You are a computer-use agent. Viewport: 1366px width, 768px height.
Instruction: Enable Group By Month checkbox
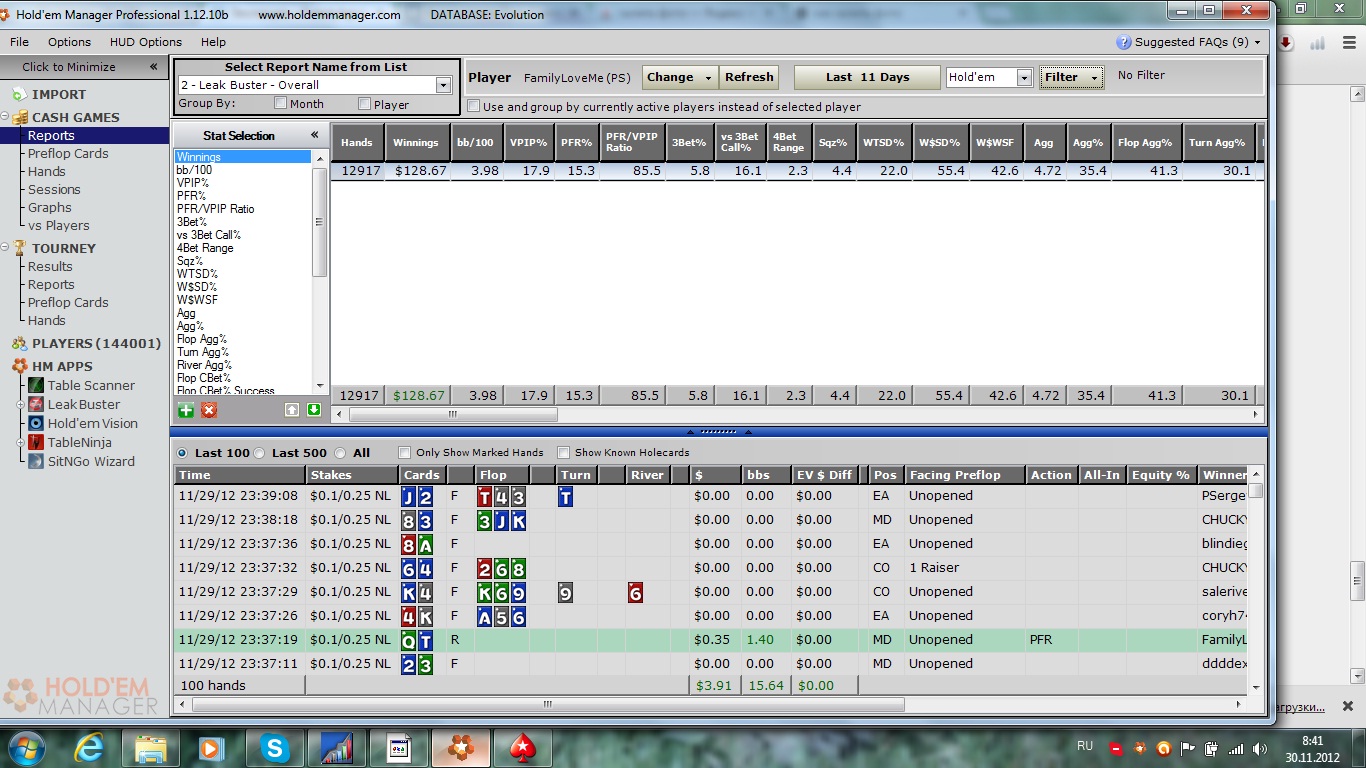pos(281,103)
